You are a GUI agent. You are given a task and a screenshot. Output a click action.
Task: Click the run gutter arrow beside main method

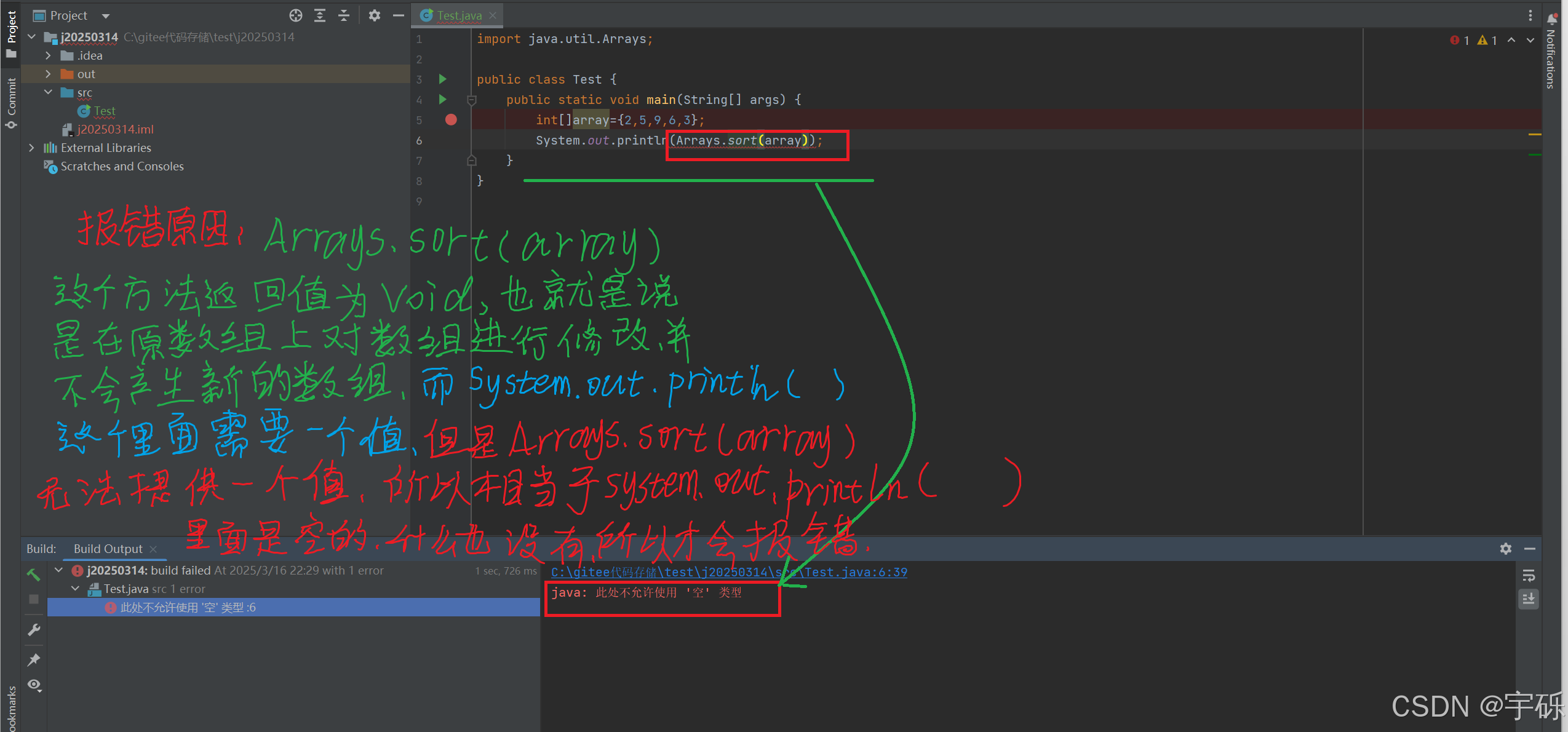pyautogui.click(x=442, y=99)
